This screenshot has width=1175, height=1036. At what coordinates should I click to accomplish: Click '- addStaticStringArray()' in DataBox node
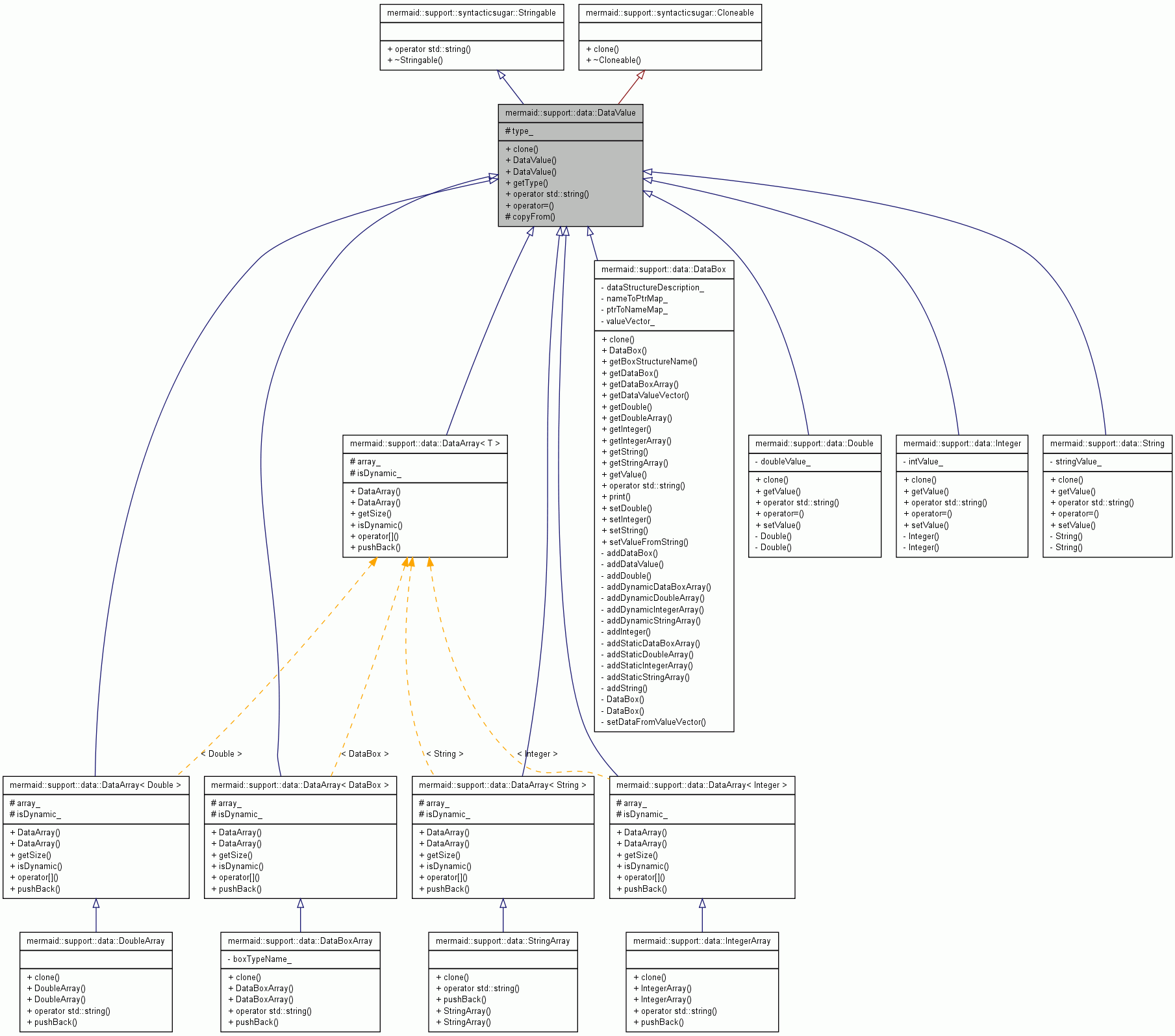point(645,677)
